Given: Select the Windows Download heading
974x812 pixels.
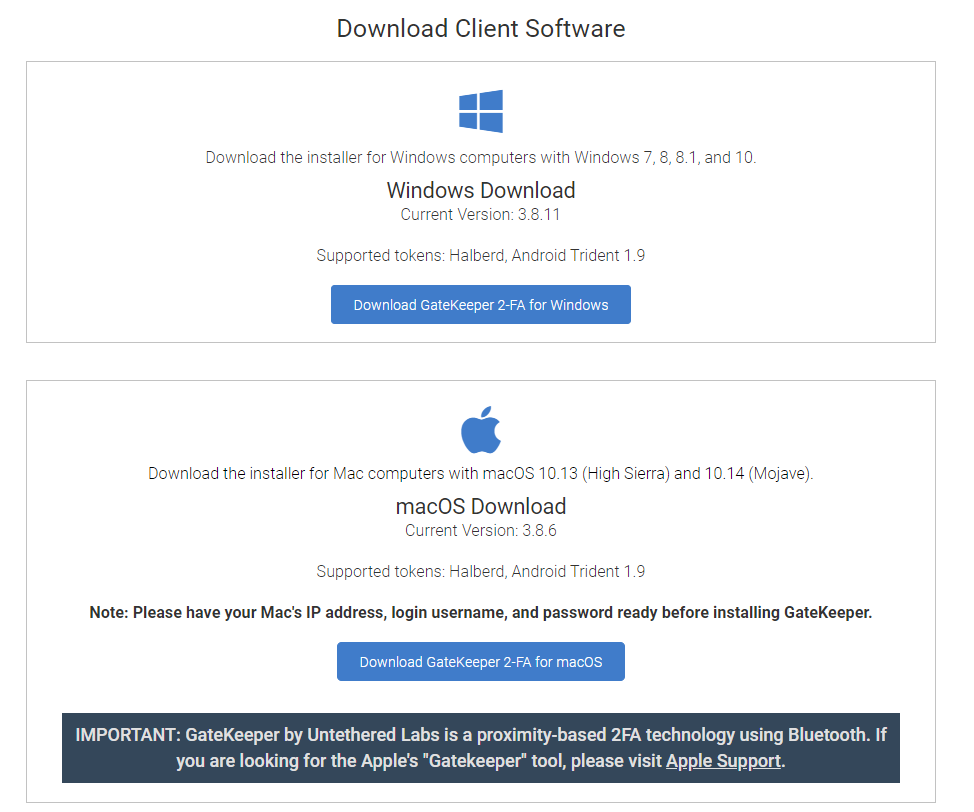Looking at the screenshot, I should [x=481, y=190].
